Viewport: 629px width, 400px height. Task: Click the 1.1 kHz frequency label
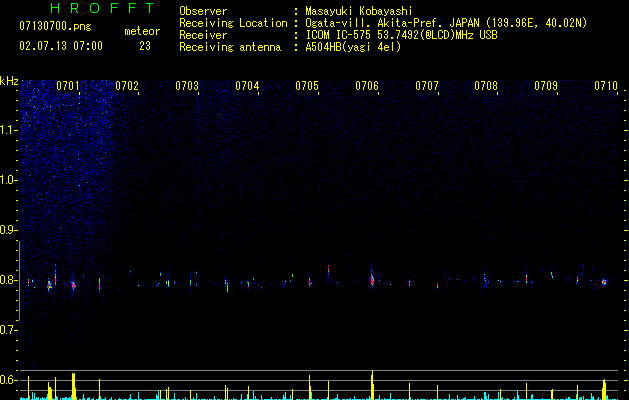click(x=9, y=130)
